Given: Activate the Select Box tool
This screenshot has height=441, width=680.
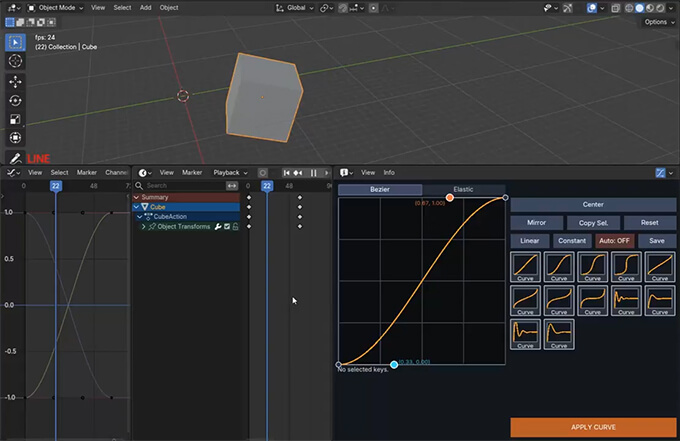Looking at the screenshot, I should pos(15,42).
